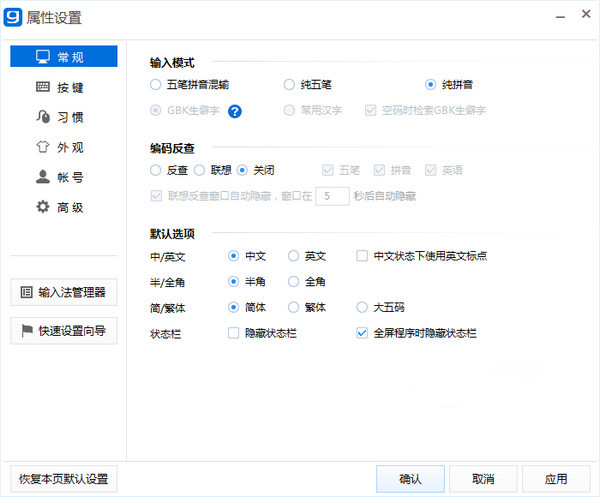Viewport: 600px width, 497px height.
Task: Switch to the 习惯 tab
Action: tap(64, 117)
